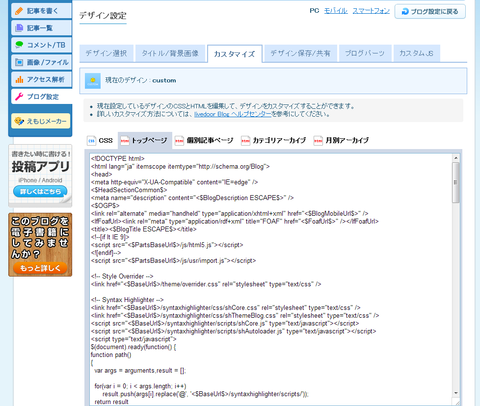The image size is (480, 406).
Task: Click the HTML icon beside 月別アーカイブ
Action: tap(318, 141)
